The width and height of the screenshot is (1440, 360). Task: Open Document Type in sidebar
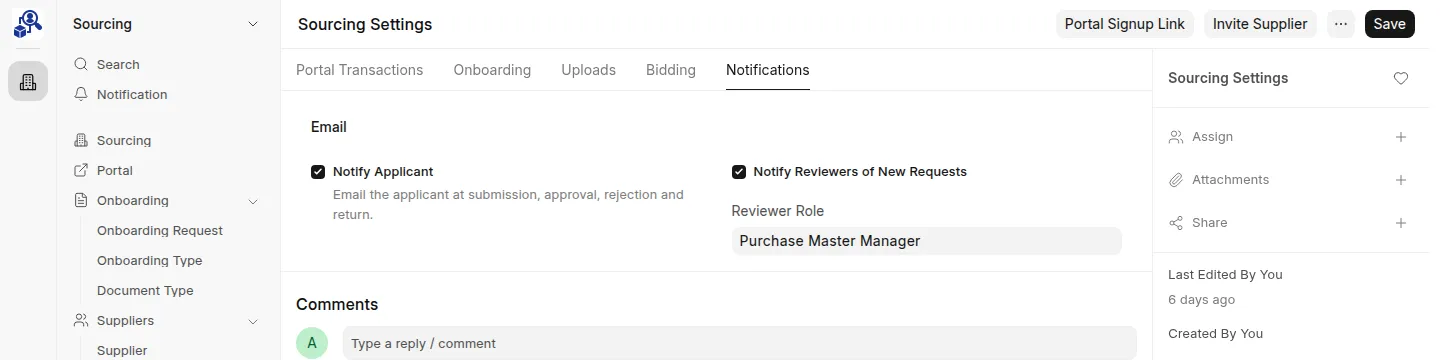pyautogui.click(x=145, y=290)
